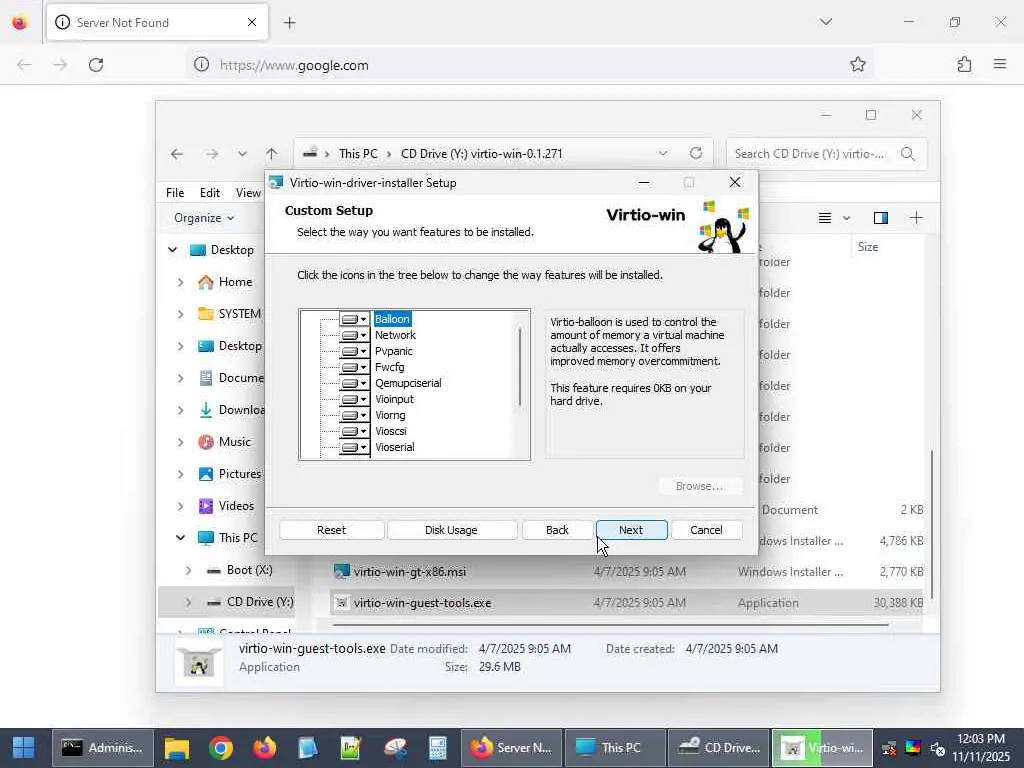Image resolution: width=1024 pixels, height=768 pixels.
Task: Select the Vioinput feature label
Action: point(394,399)
